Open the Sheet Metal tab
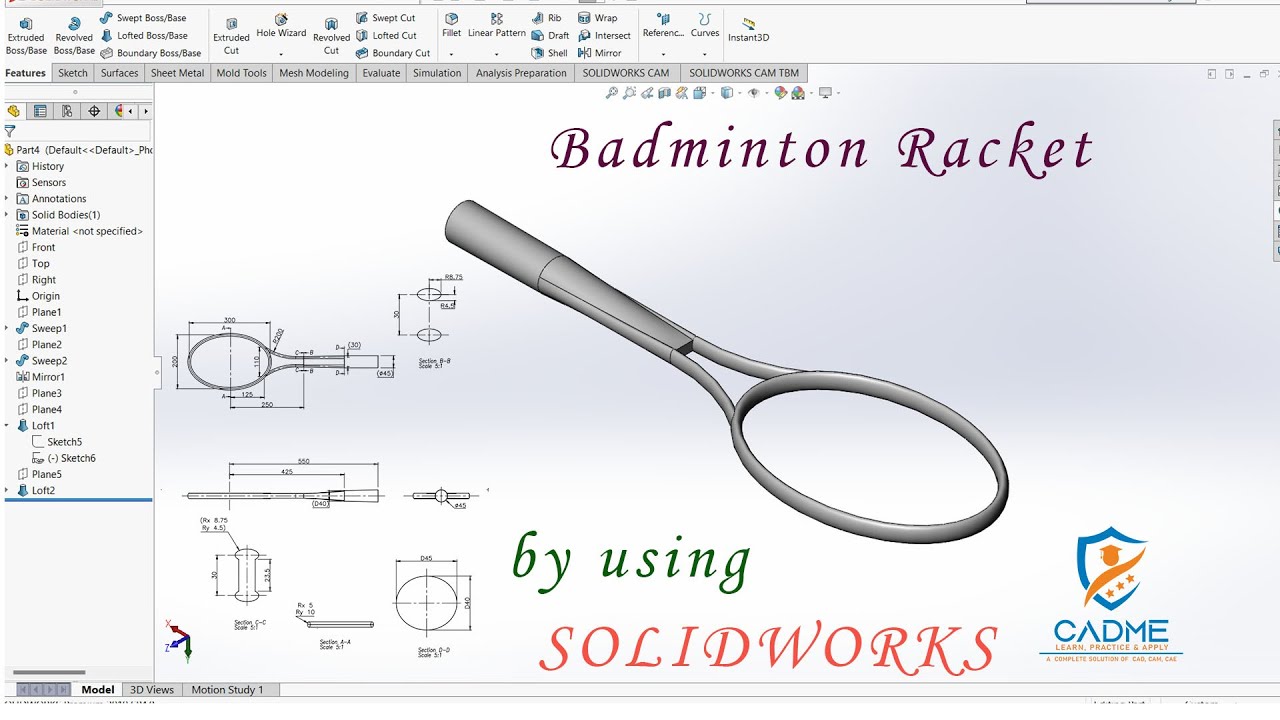 click(x=177, y=73)
